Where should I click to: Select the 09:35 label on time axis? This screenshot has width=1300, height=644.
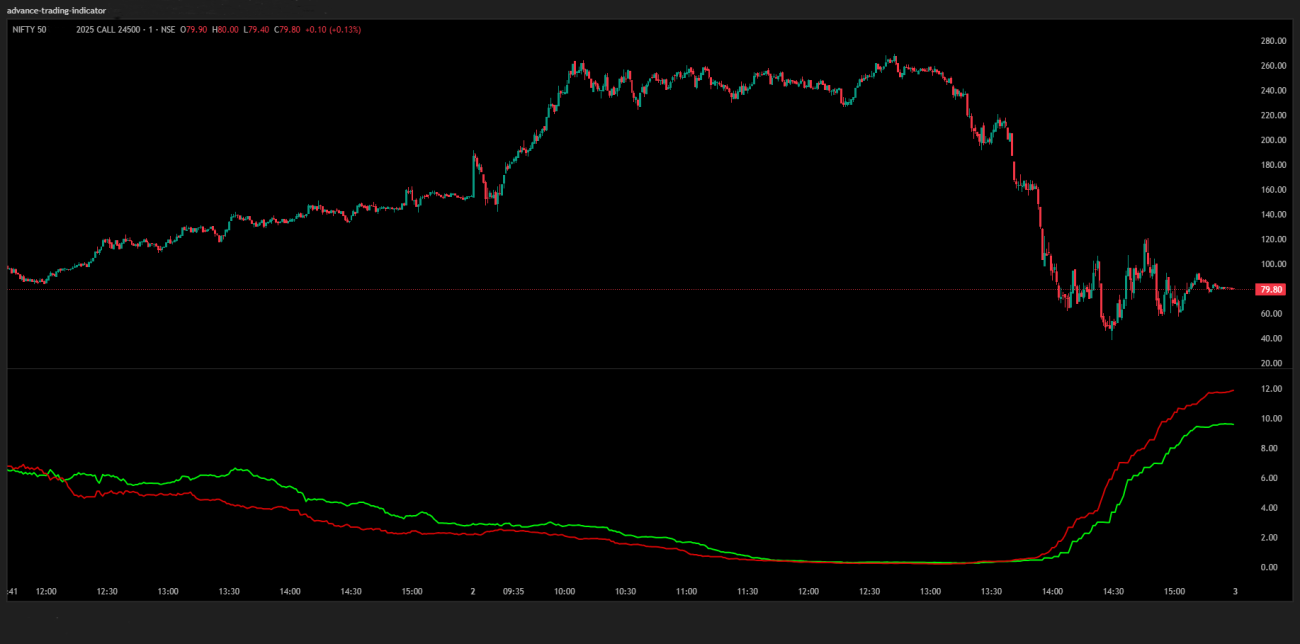(513, 591)
